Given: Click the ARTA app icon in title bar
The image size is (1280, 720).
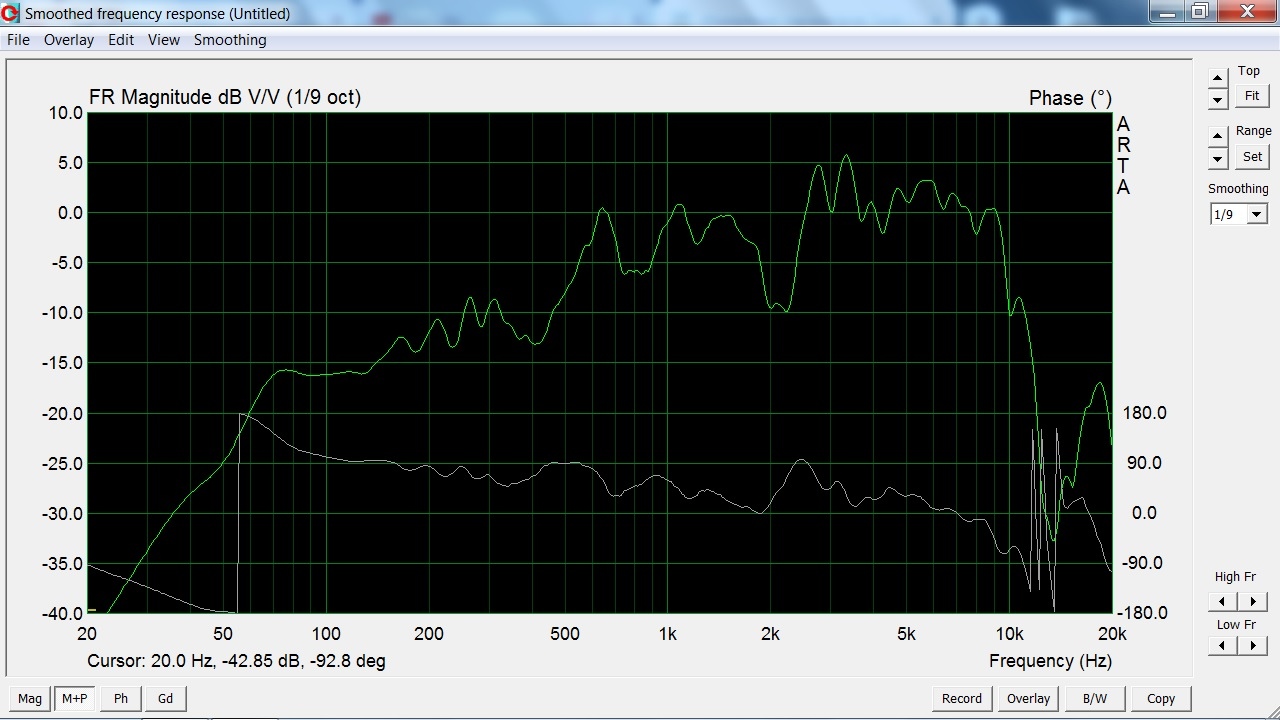Looking at the screenshot, I should pyautogui.click(x=11, y=13).
